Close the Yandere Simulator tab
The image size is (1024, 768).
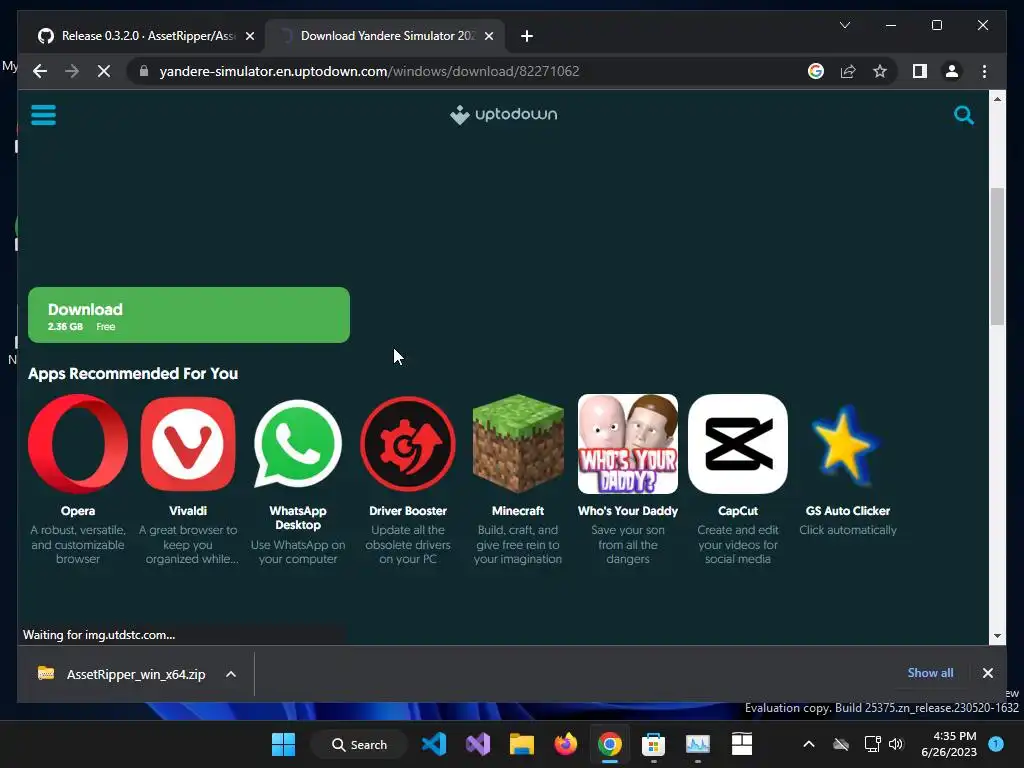488,36
